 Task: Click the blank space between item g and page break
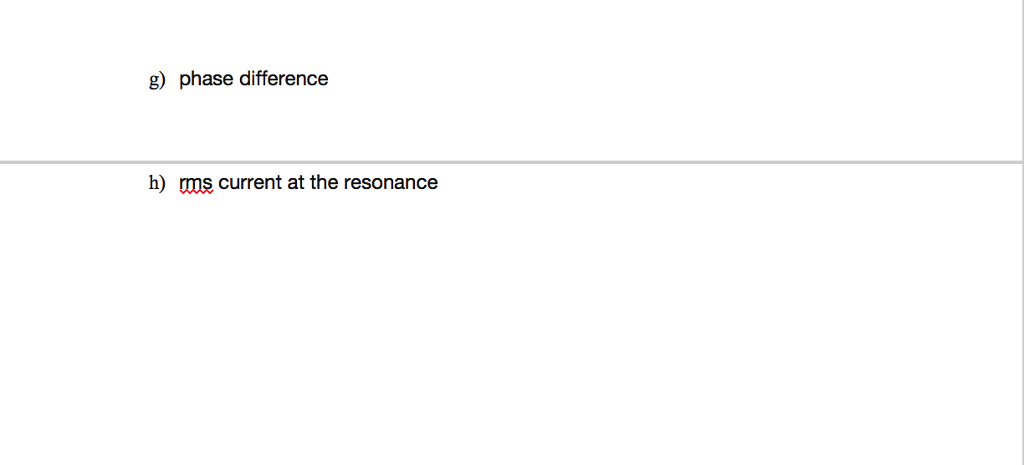click(509, 125)
